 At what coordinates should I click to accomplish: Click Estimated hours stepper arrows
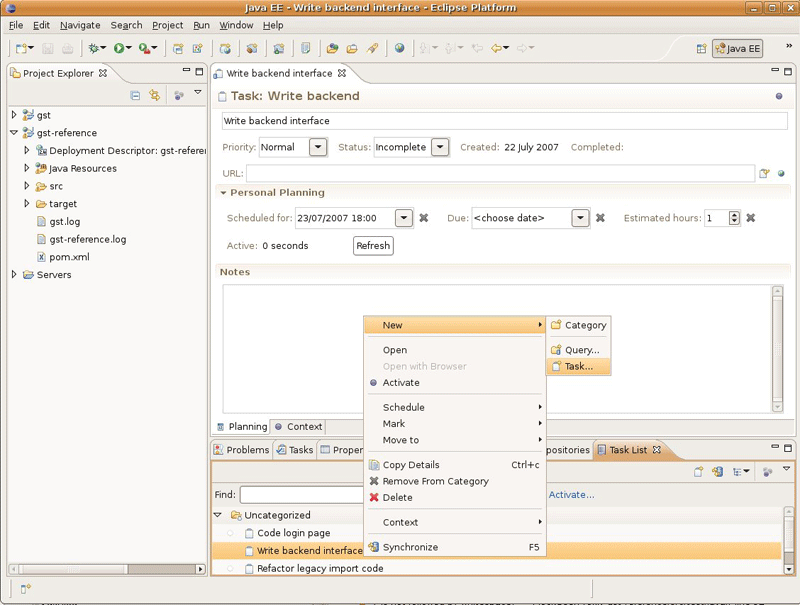[734, 218]
